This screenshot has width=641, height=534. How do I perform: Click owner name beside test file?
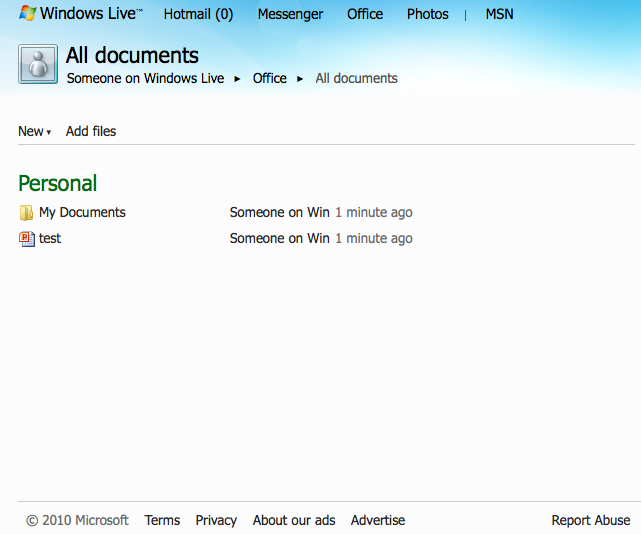click(x=280, y=238)
